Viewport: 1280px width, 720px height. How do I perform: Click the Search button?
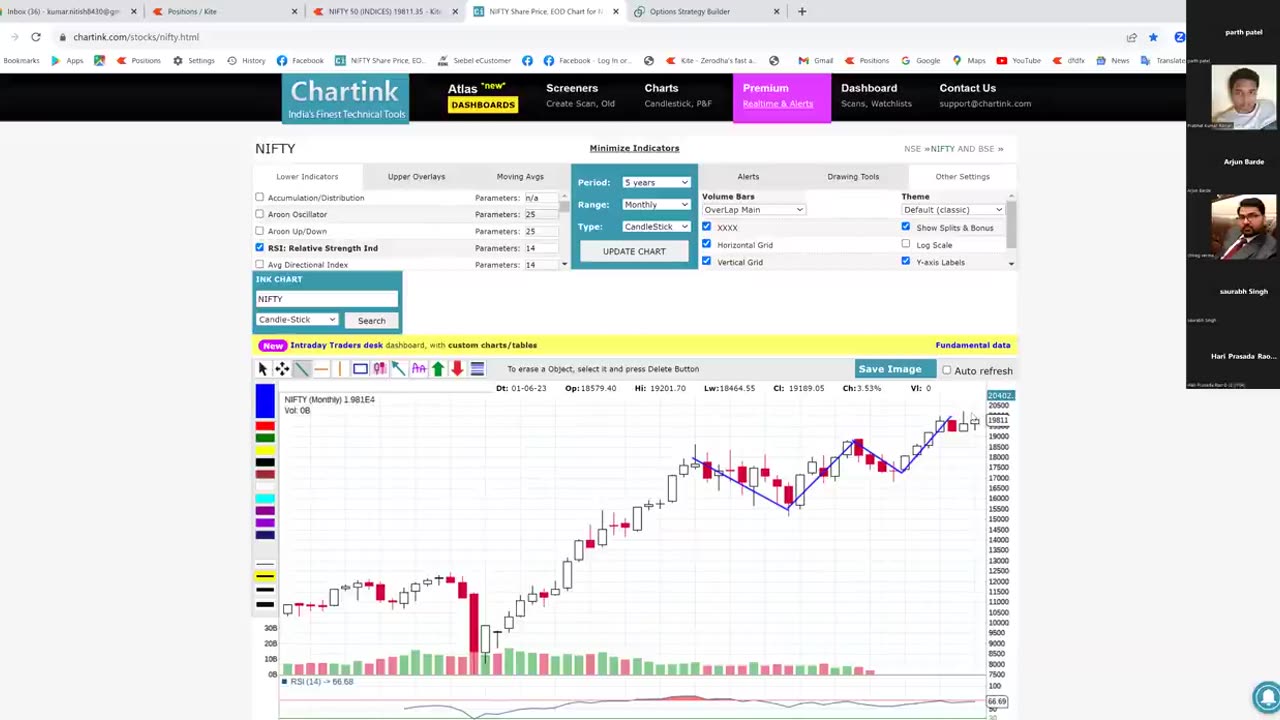pos(371,320)
